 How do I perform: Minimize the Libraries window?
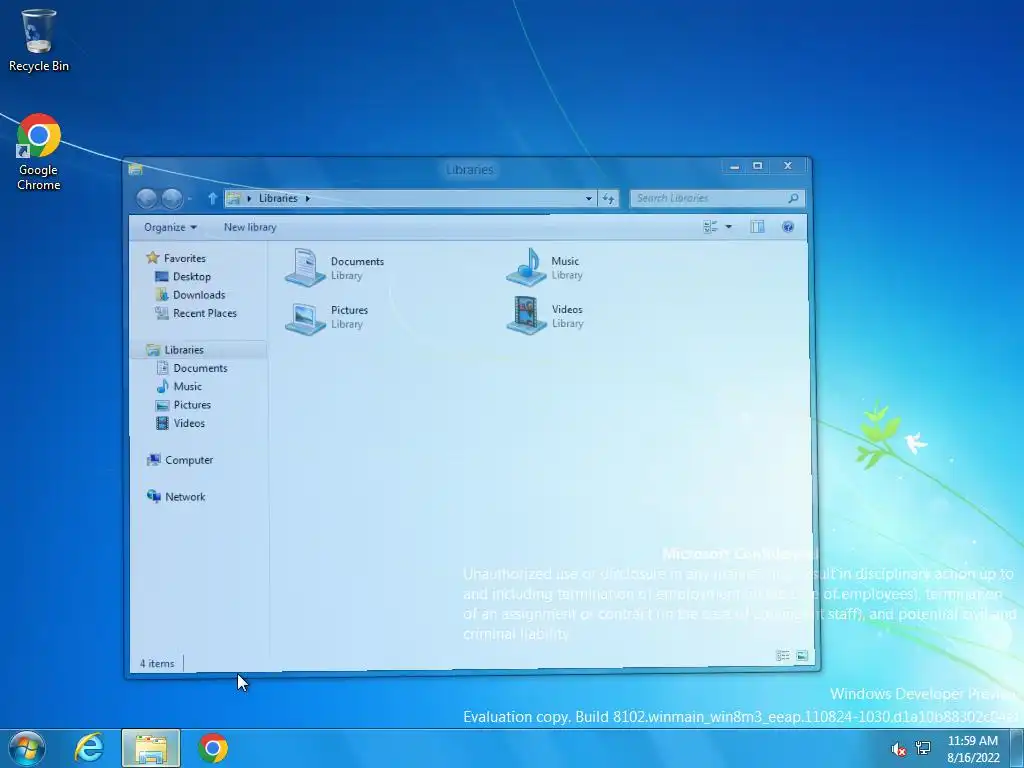click(x=734, y=166)
